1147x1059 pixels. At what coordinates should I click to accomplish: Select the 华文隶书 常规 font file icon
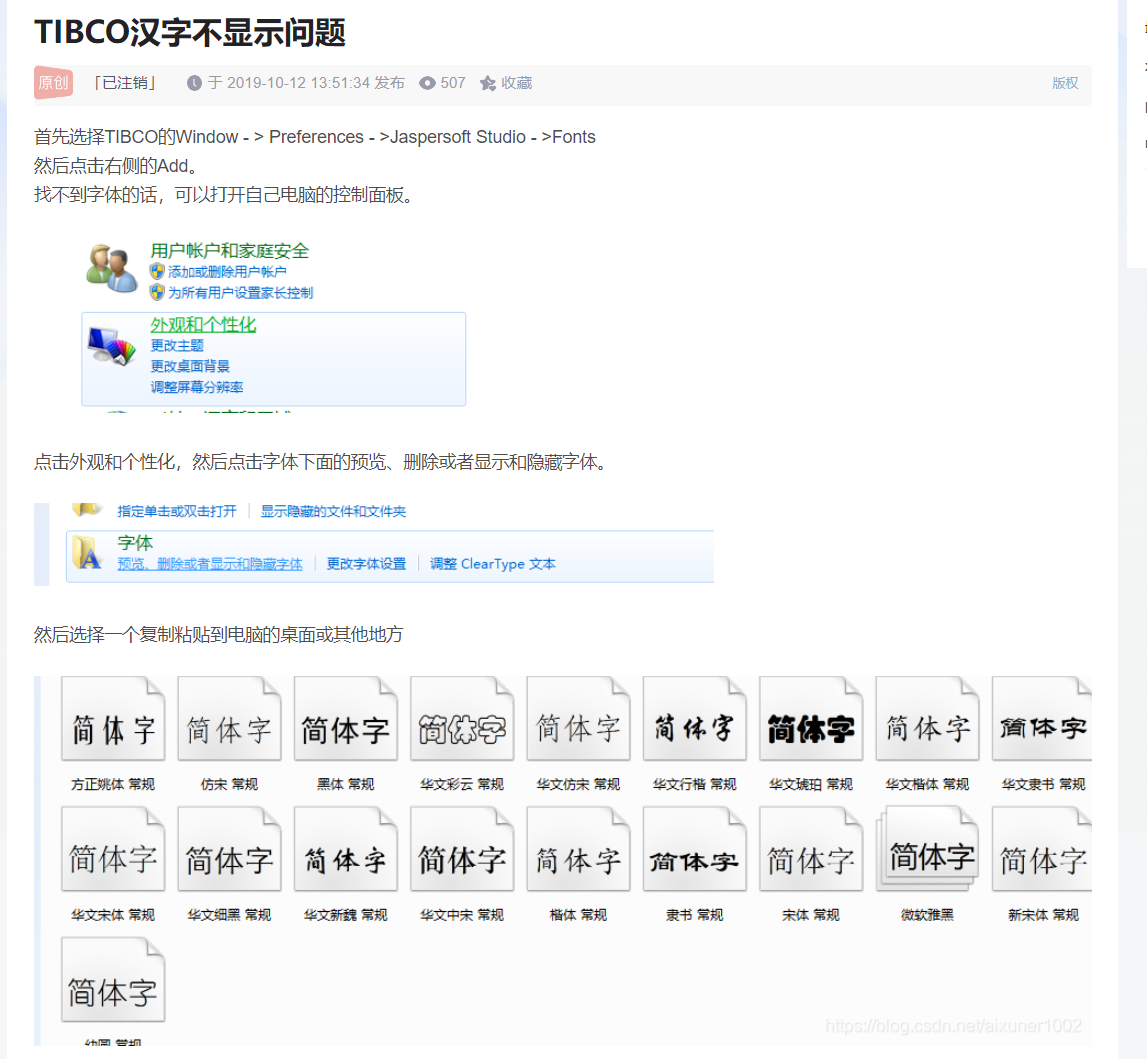click(1042, 719)
